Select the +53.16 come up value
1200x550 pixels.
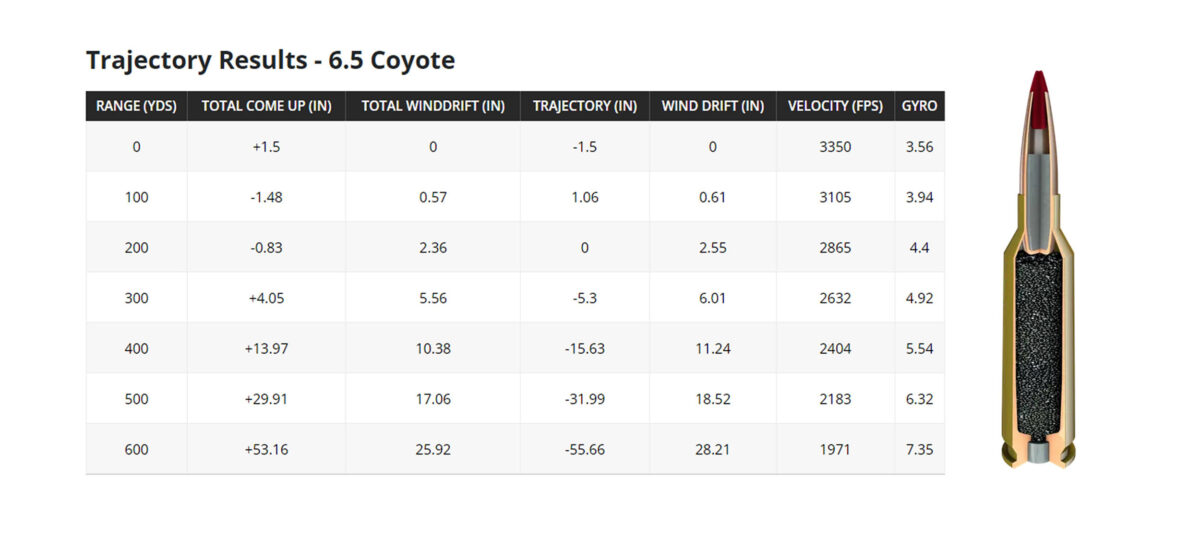pyautogui.click(x=266, y=449)
